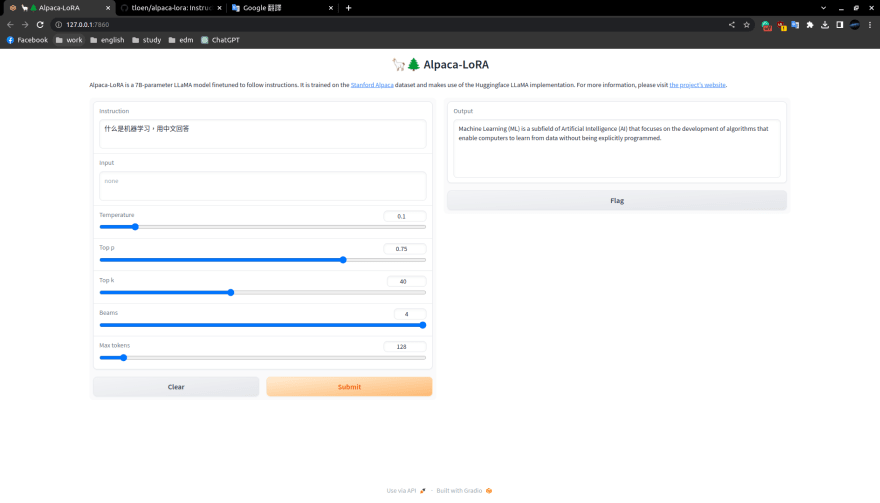Edit the Beams value field 4
Image resolution: width=880 pixels, height=503 pixels.
(x=410, y=314)
